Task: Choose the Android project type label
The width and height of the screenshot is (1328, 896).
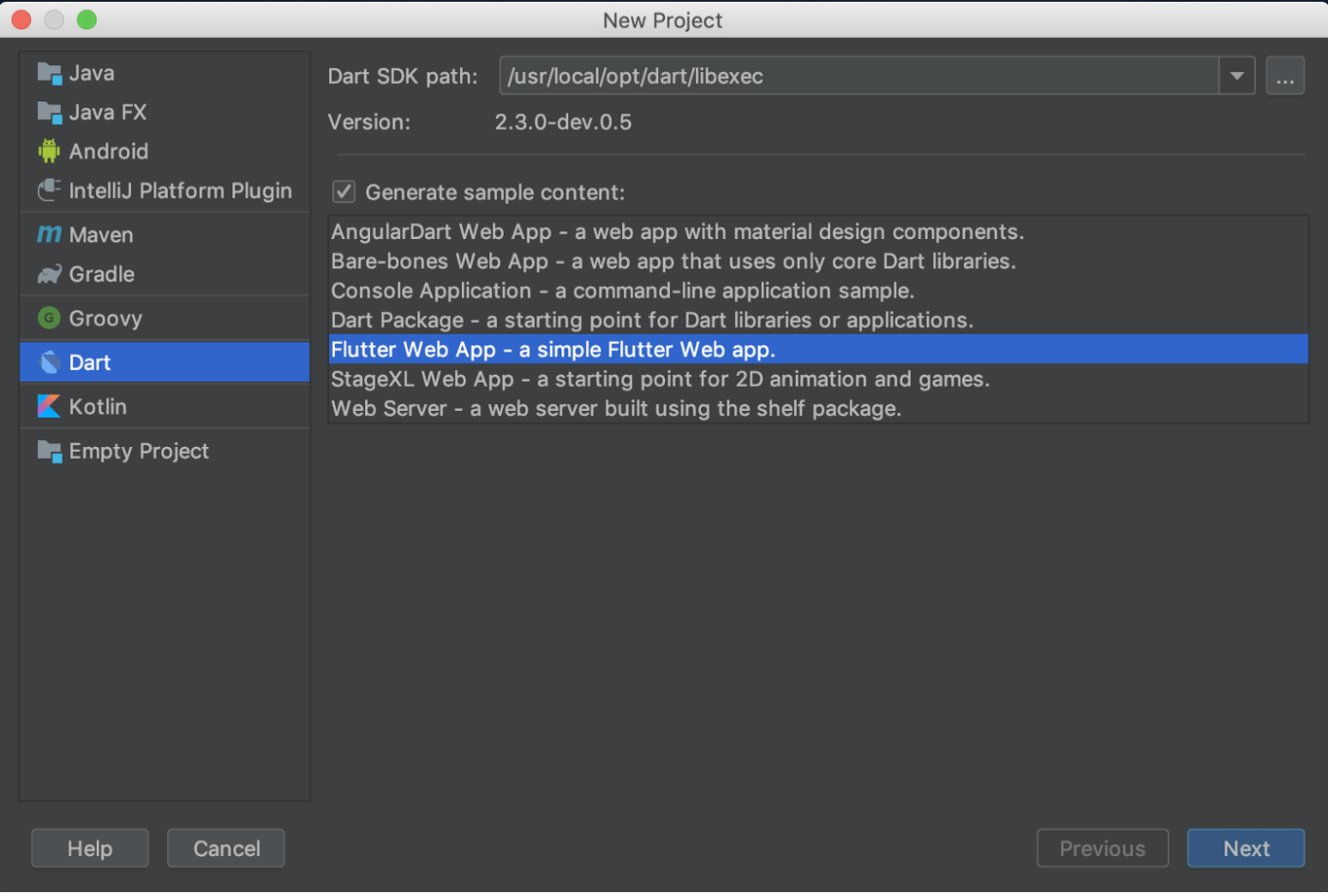Action: pyautogui.click(x=108, y=151)
